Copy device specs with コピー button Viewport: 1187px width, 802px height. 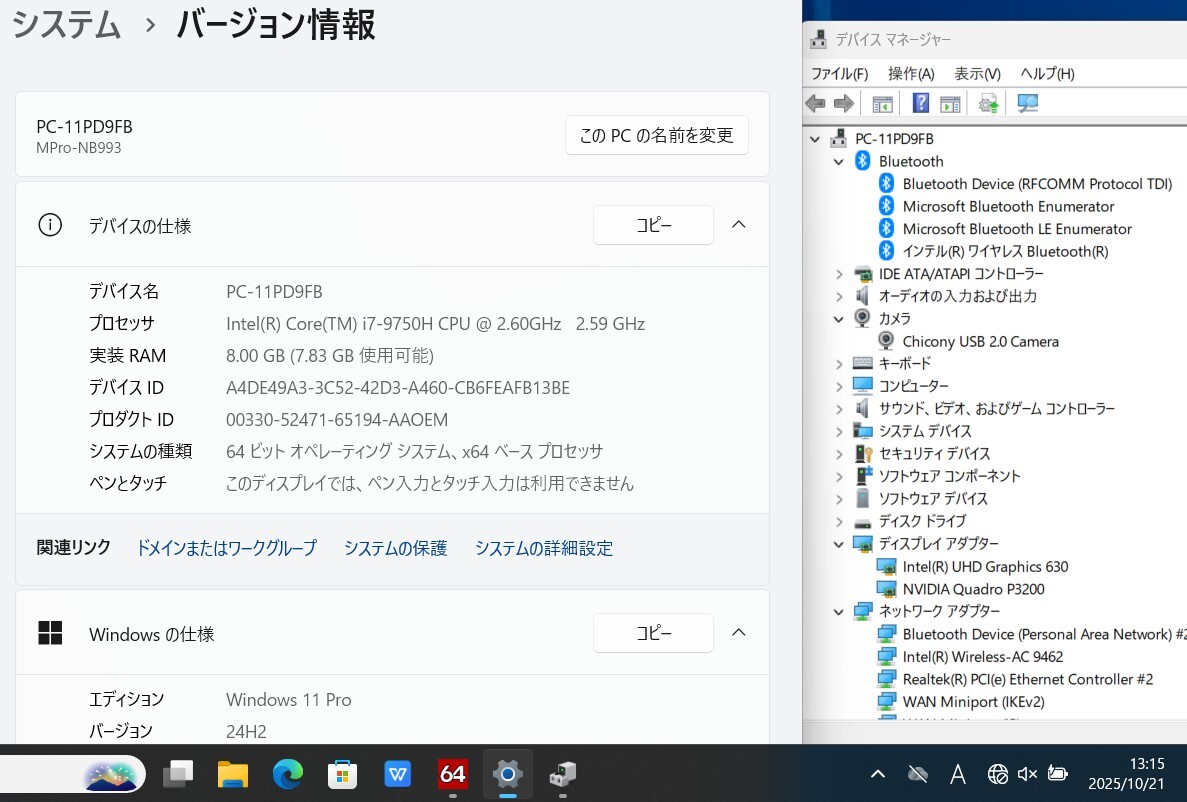point(653,225)
